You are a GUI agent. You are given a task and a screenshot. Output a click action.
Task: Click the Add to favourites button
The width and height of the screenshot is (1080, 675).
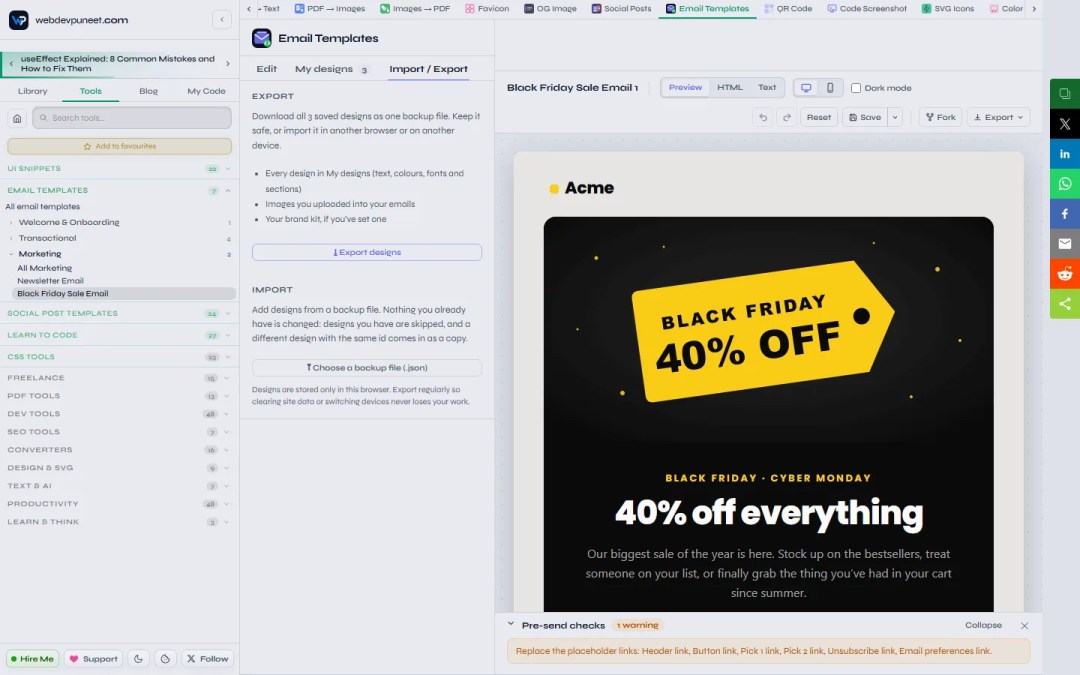(x=119, y=146)
